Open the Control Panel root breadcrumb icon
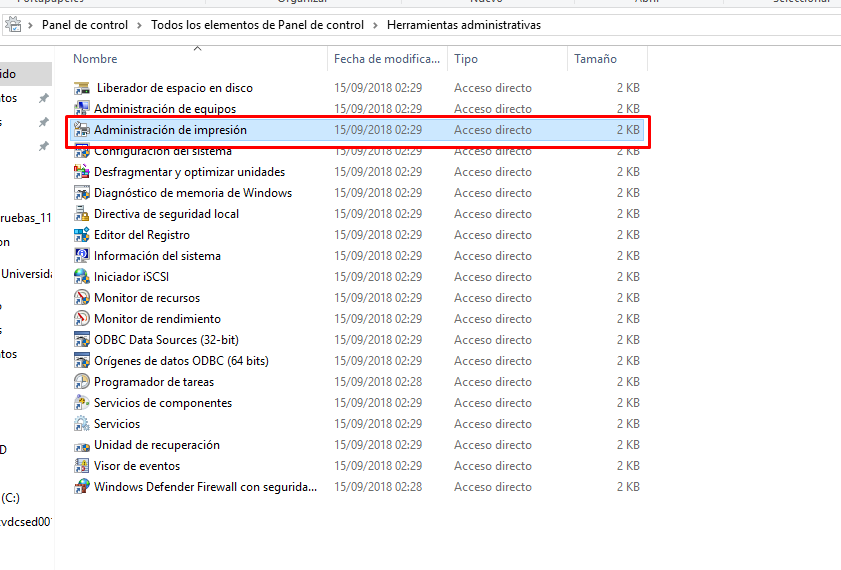841x570 pixels. tap(14, 25)
